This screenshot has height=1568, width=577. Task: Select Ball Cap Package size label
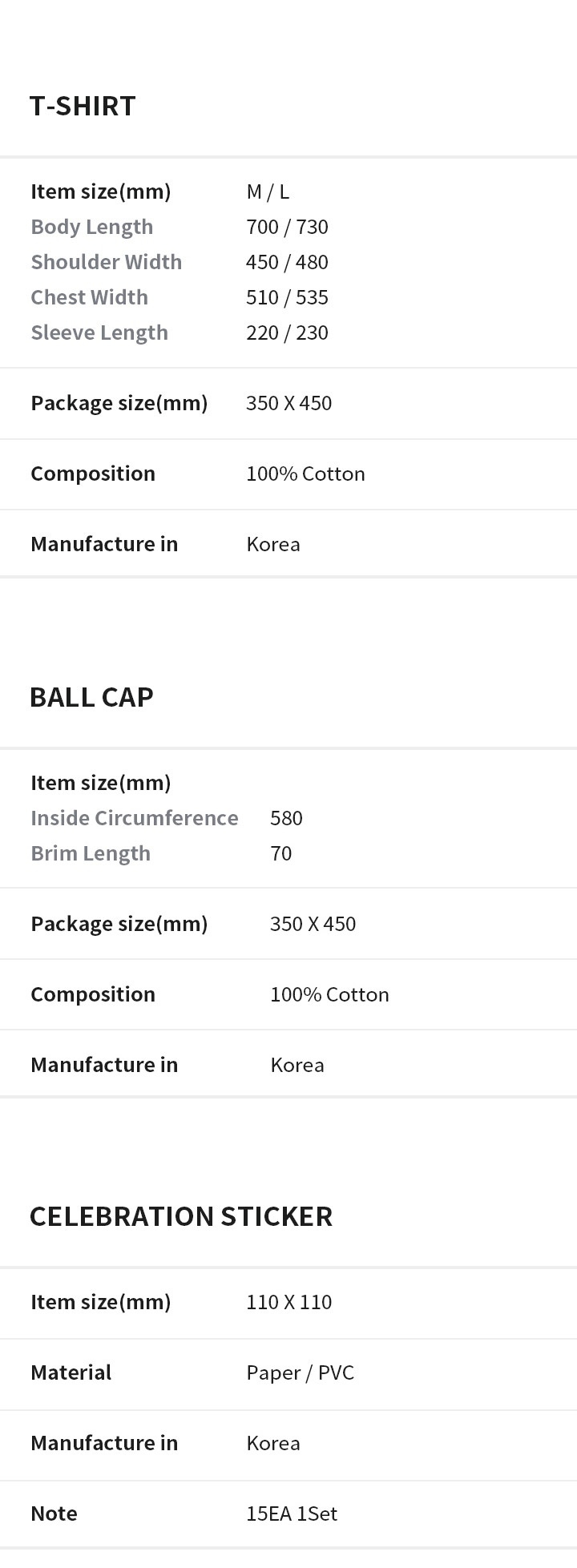[x=119, y=924]
